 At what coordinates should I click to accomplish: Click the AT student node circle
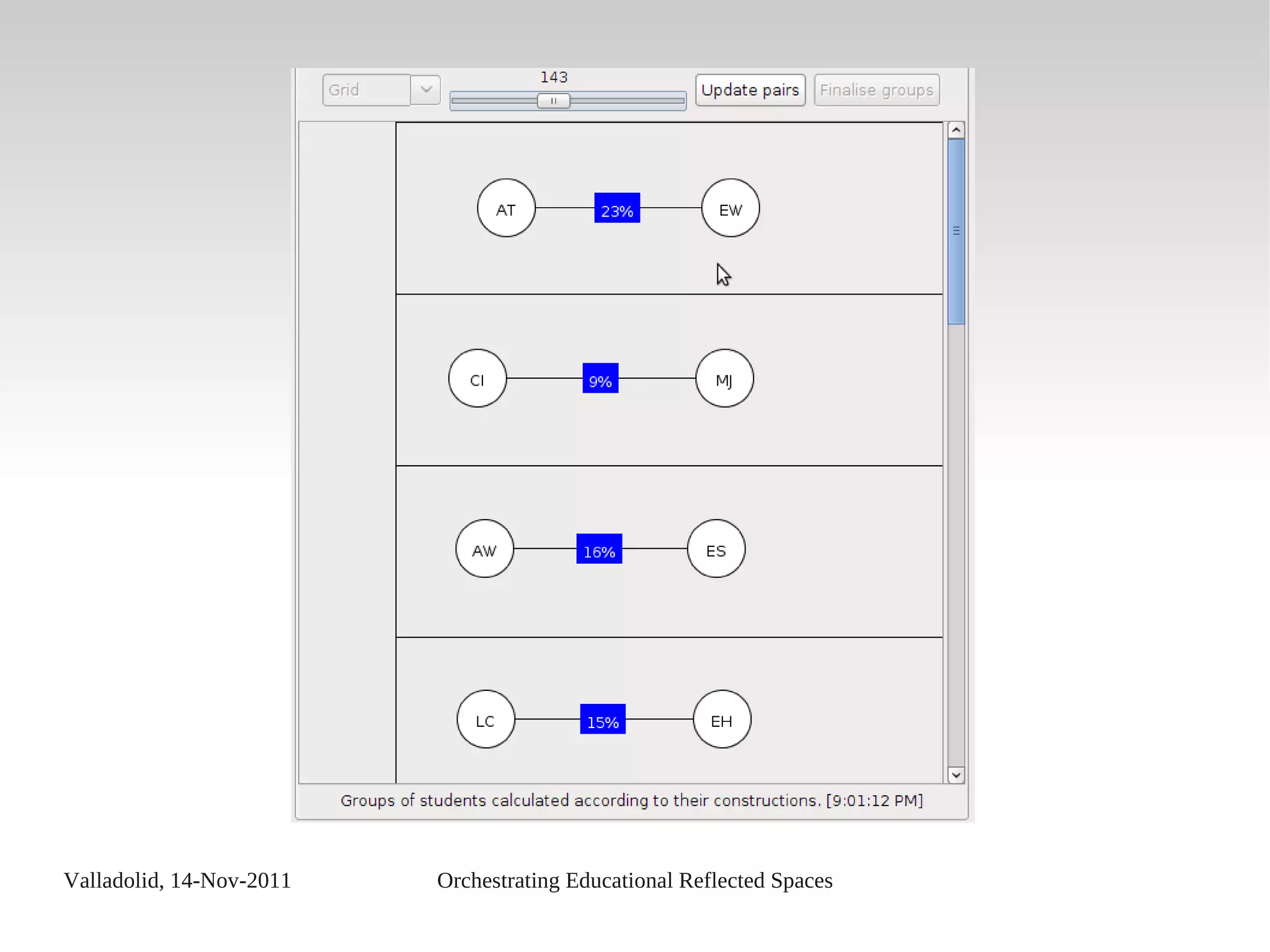pos(506,208)
